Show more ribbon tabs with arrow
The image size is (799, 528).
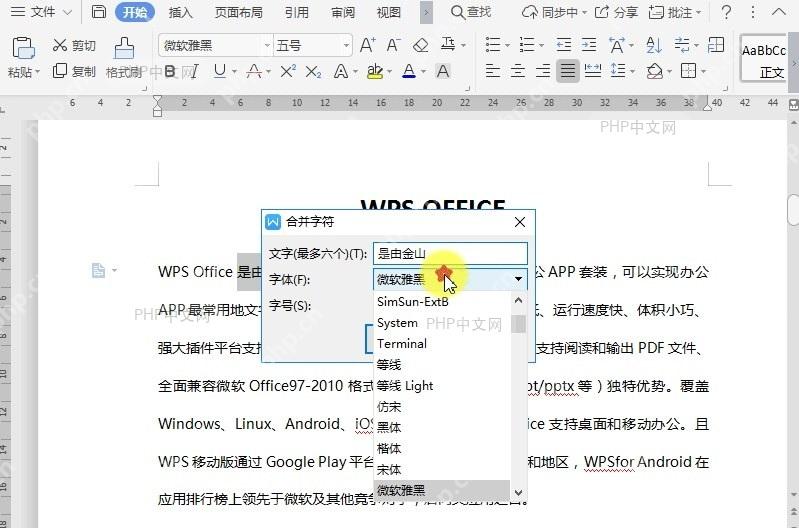tap(427, 12)
